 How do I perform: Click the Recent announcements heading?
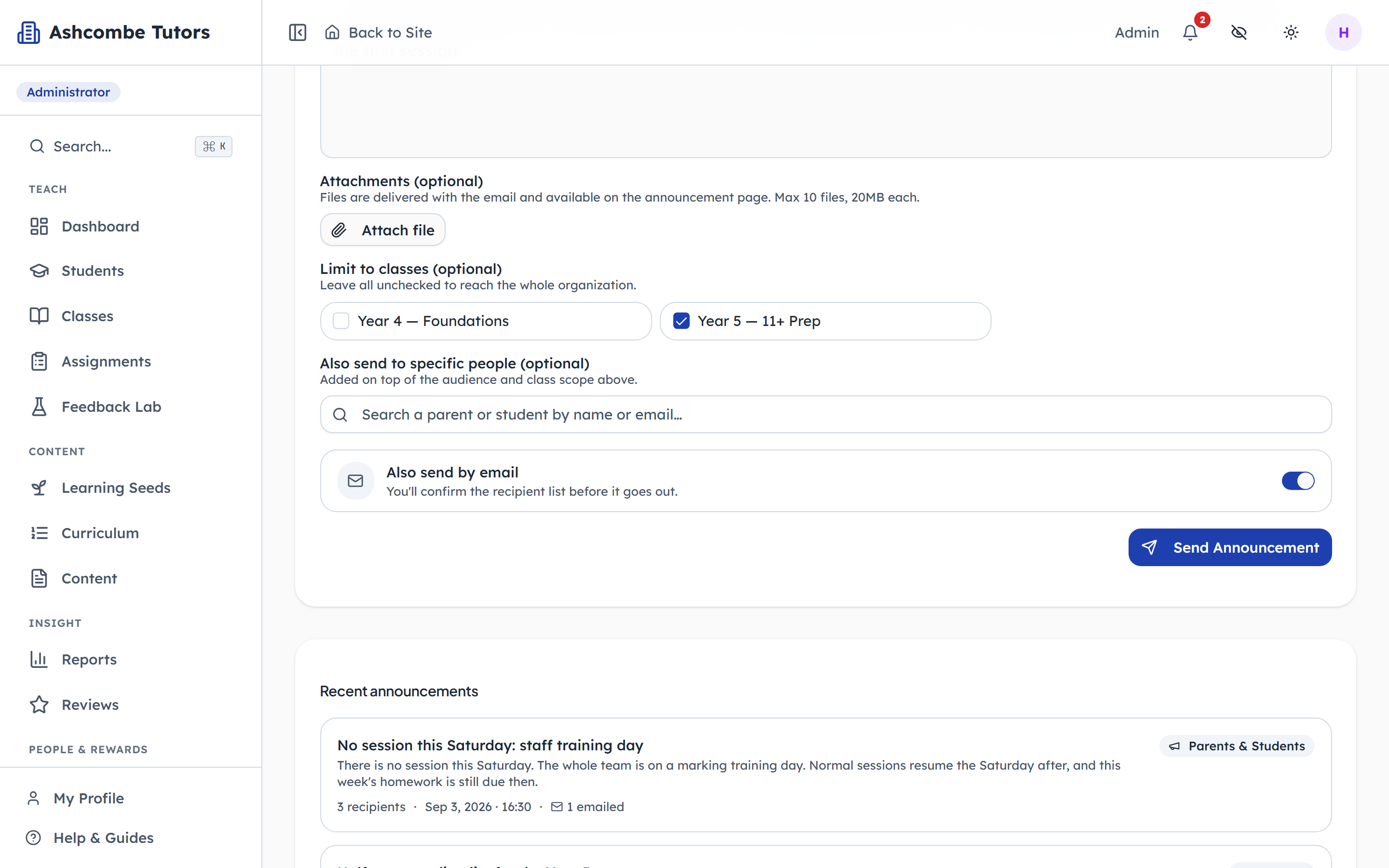(399, 691)
